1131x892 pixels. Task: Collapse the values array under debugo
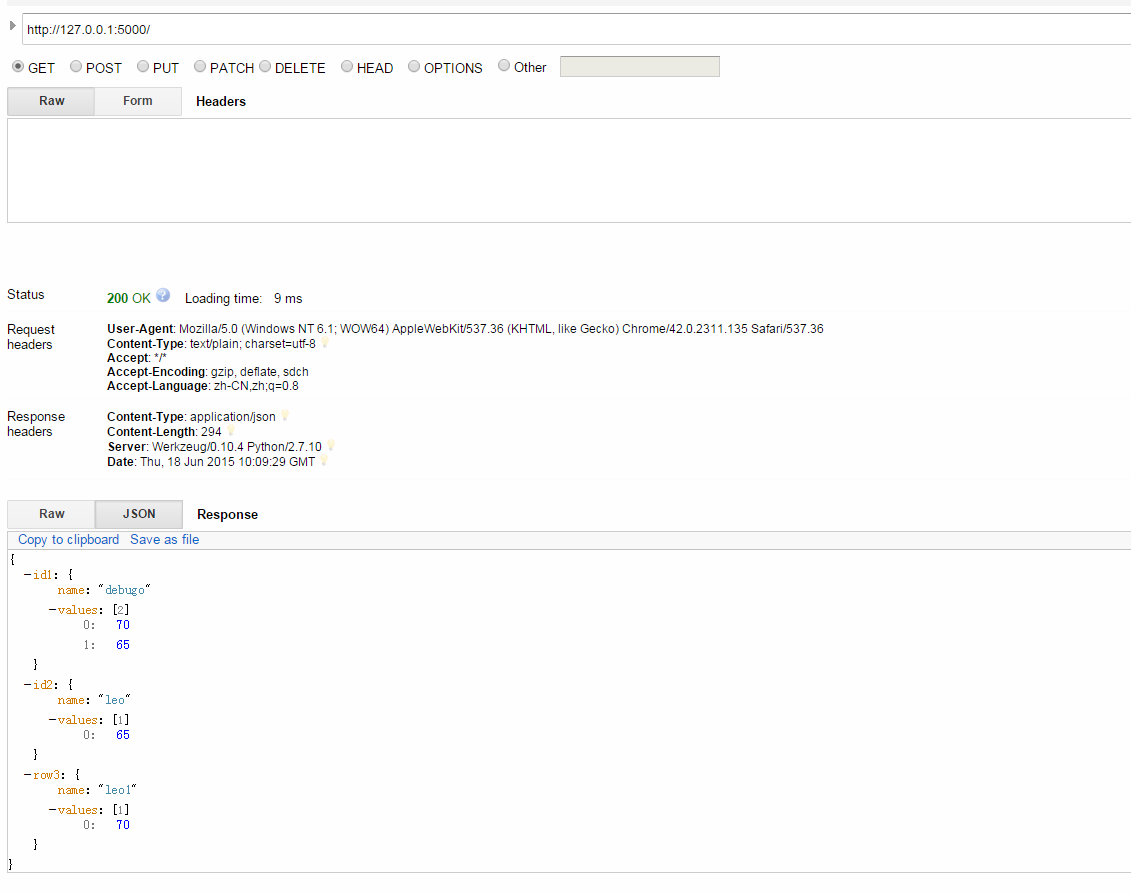tap(53, 610)
